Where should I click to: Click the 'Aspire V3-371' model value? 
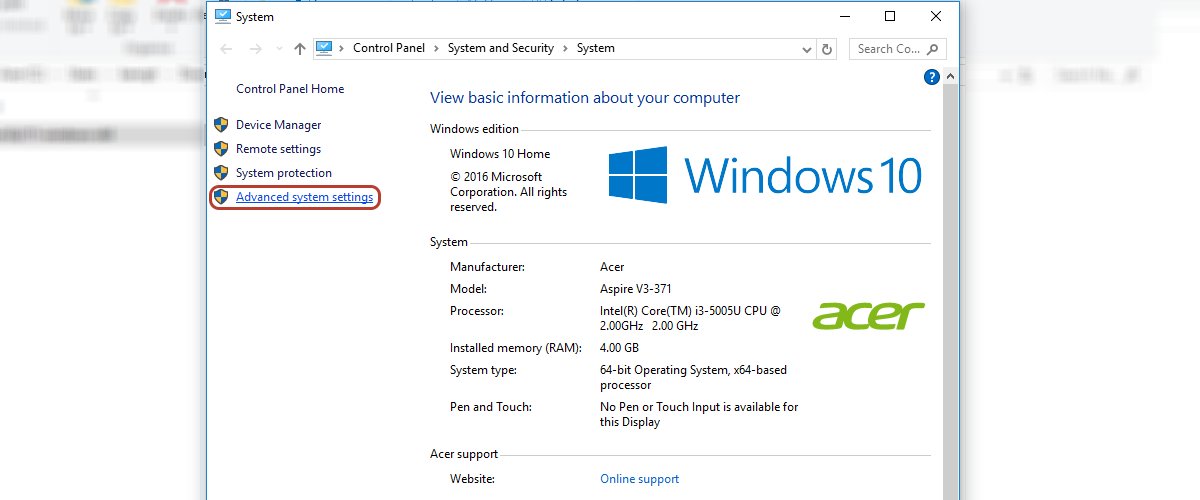[x=636, y=289]
